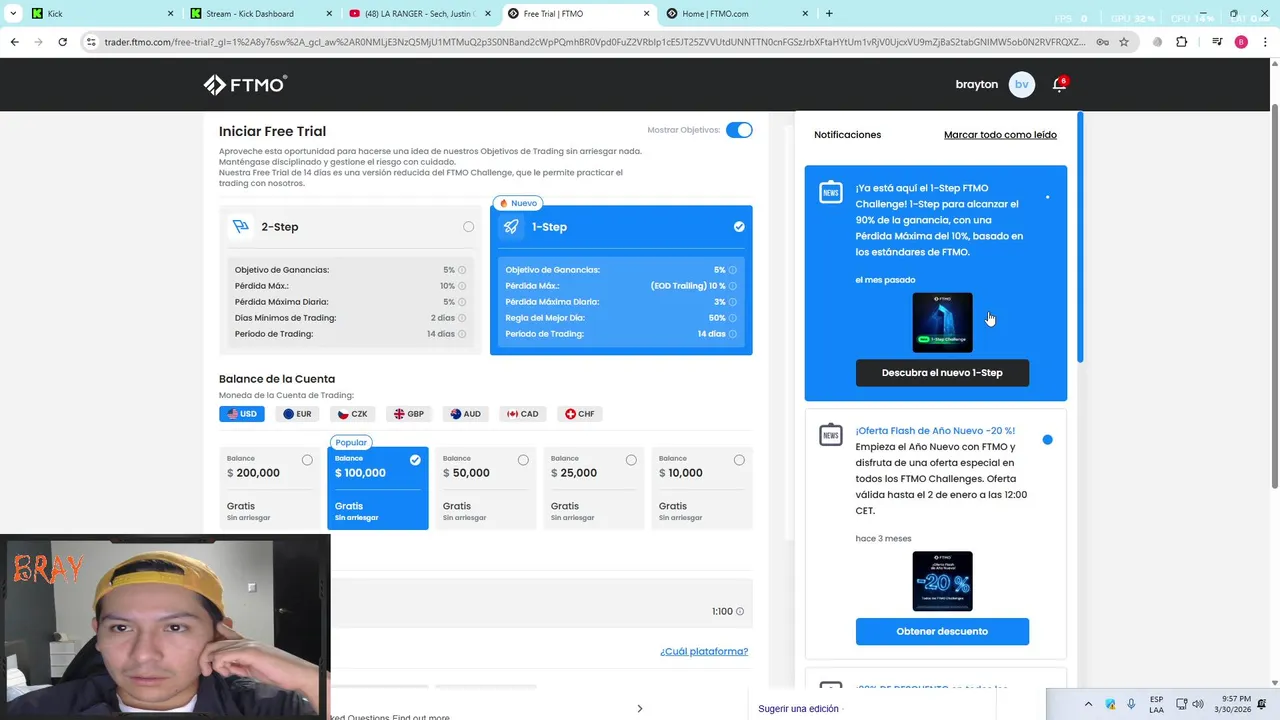This screenshot has height=720, width=1280.
Task: Click info icon beside 2-Step Periodo de Trading
Action: (462, 334)
